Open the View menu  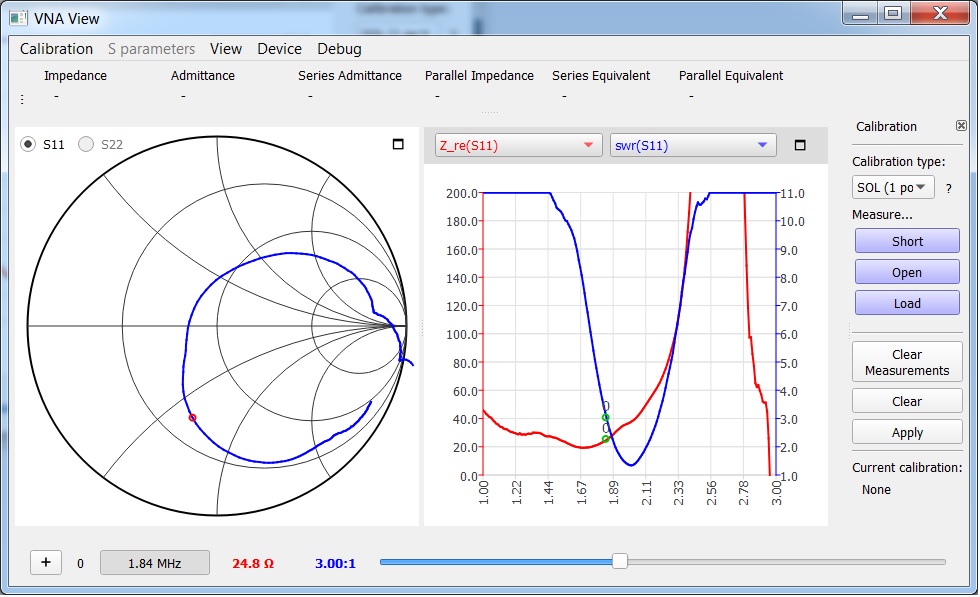(225, 49)
